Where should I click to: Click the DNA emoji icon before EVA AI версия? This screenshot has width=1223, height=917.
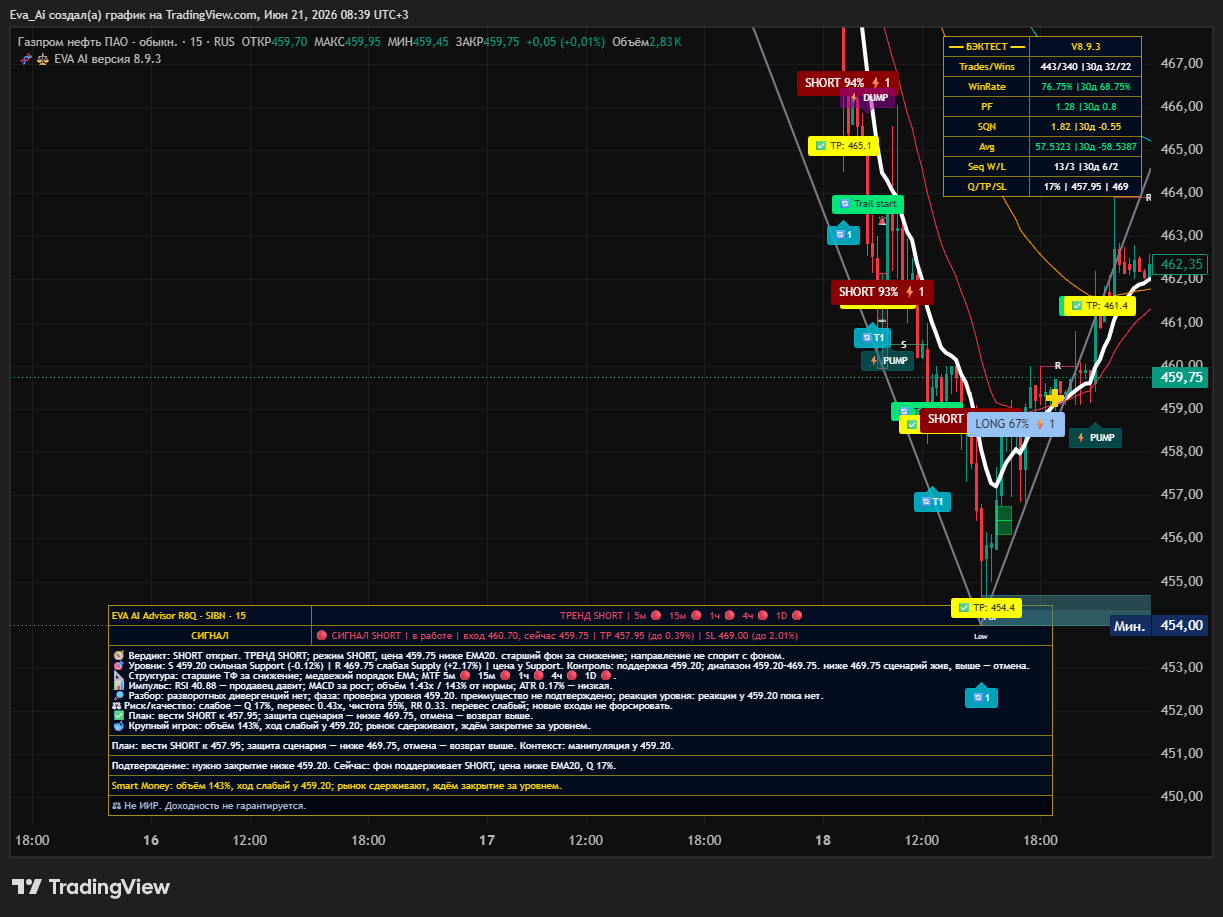[26, 59]
